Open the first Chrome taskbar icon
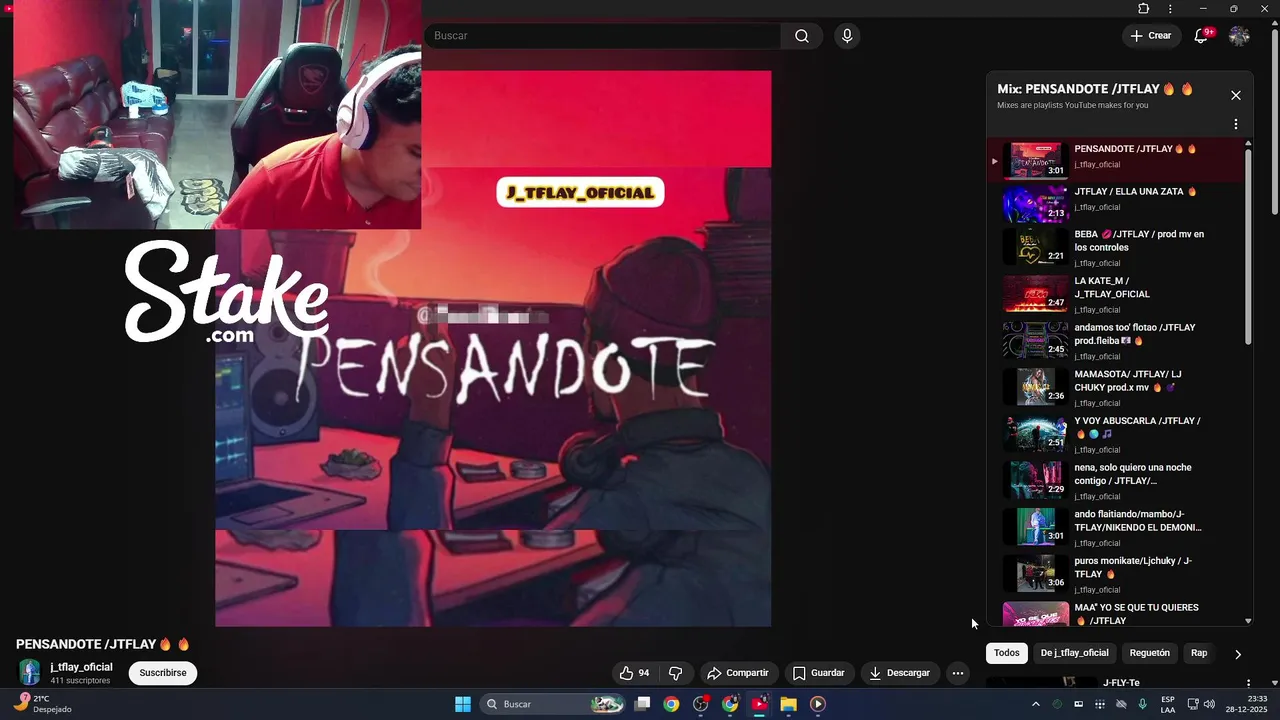 click(671, 704)
